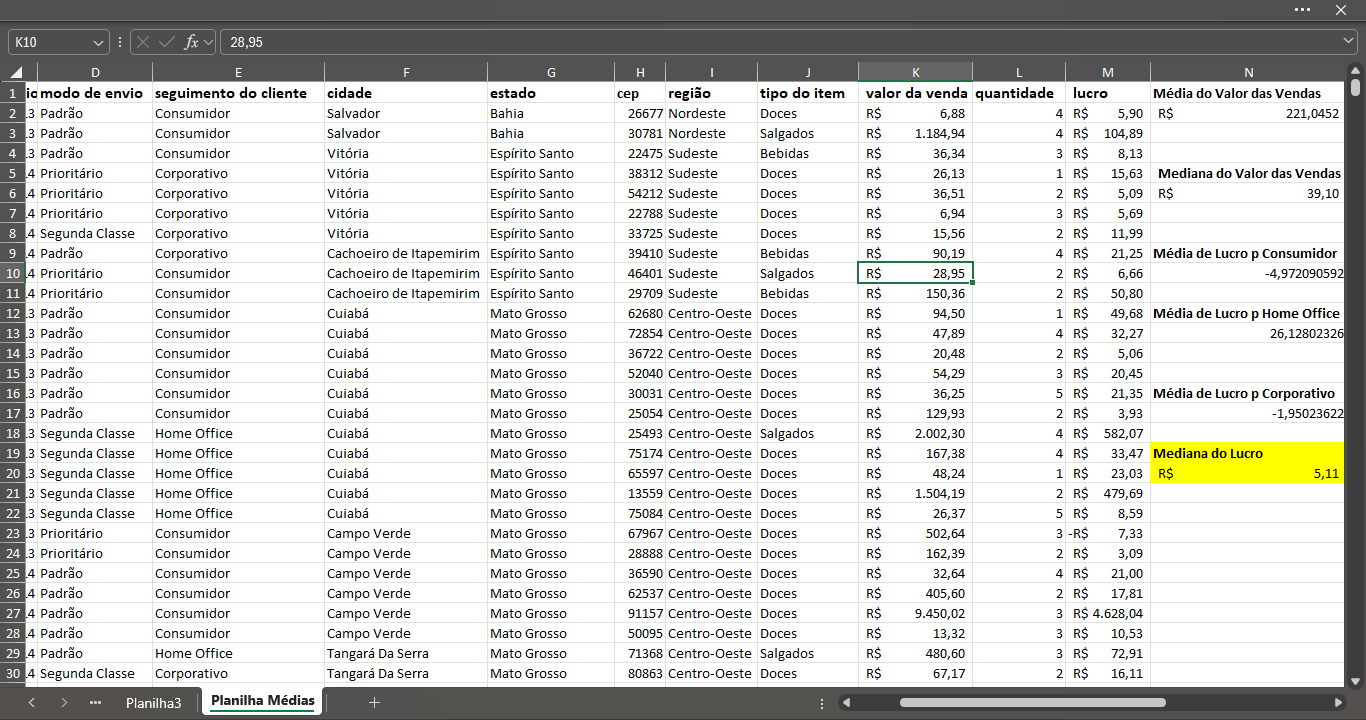Viewport: 1366px width, 720px height.
Task: Select the yellow cell with 5,11
Action: point(1248,473)
